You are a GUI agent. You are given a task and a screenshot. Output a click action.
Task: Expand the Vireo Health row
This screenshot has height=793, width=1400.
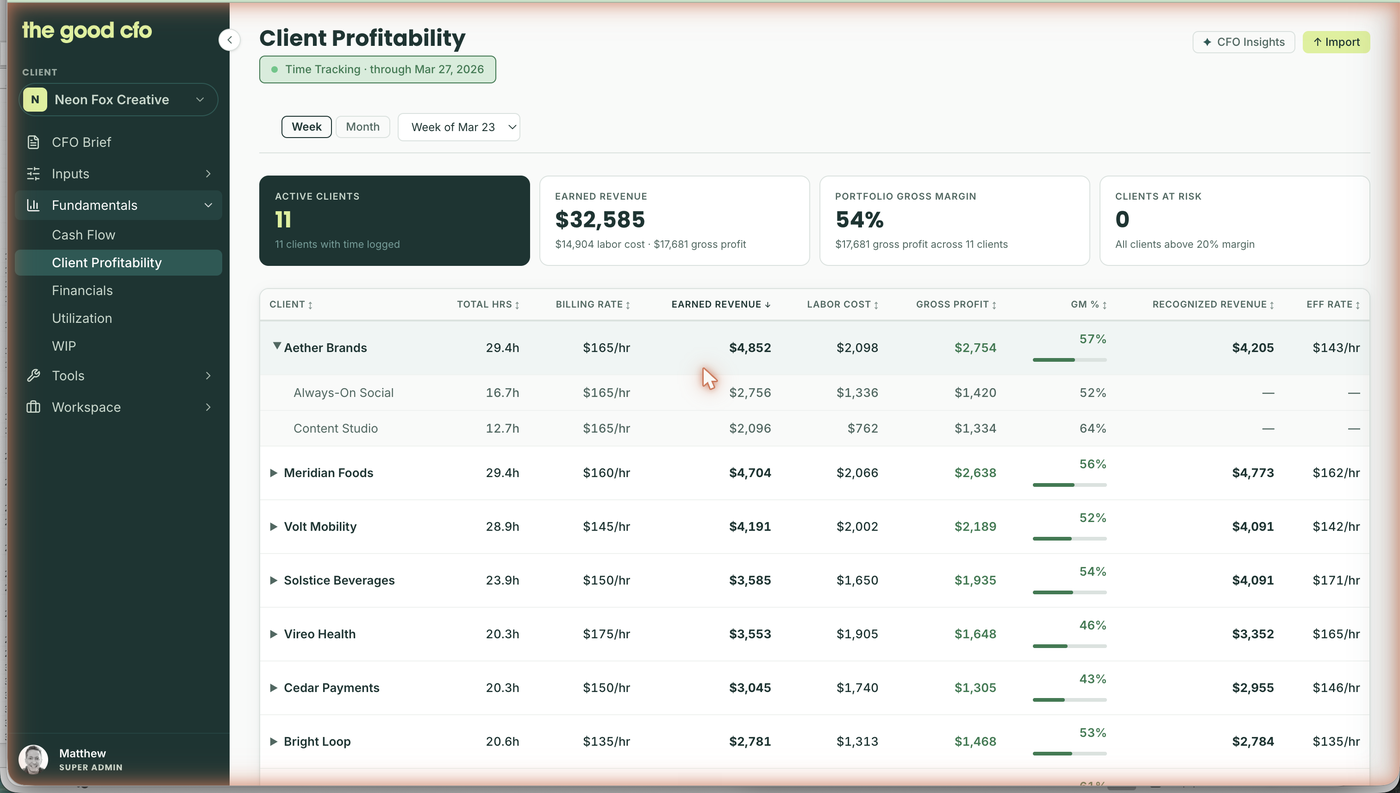point(274,634)
